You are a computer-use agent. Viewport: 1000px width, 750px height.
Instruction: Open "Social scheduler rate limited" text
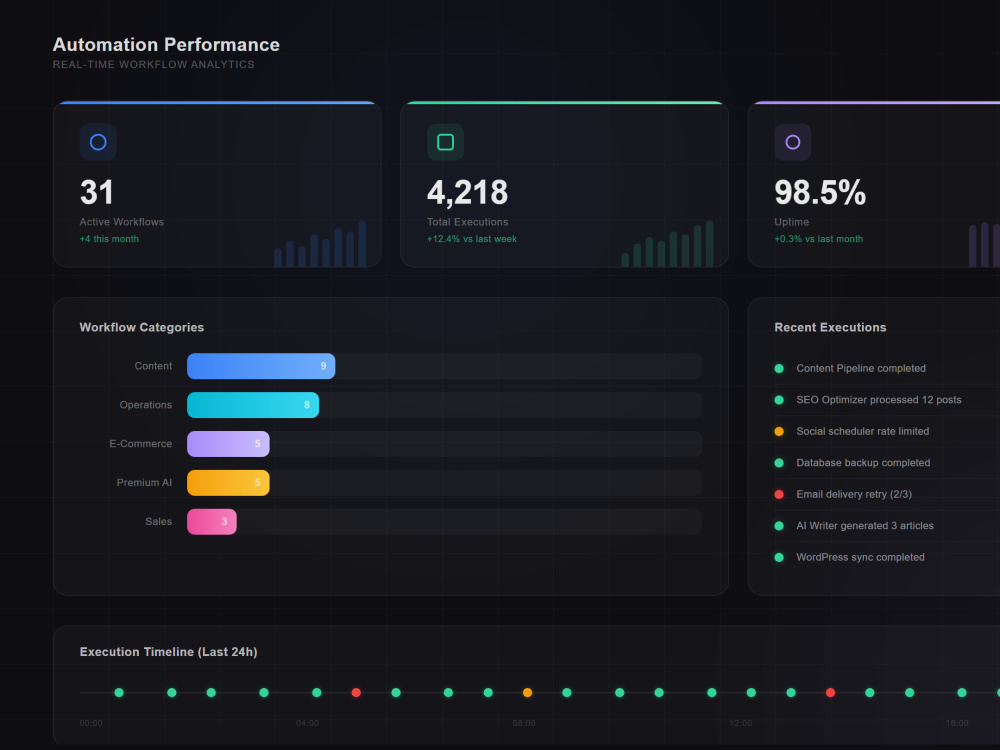pyautogui.click(x=863, y=432)
